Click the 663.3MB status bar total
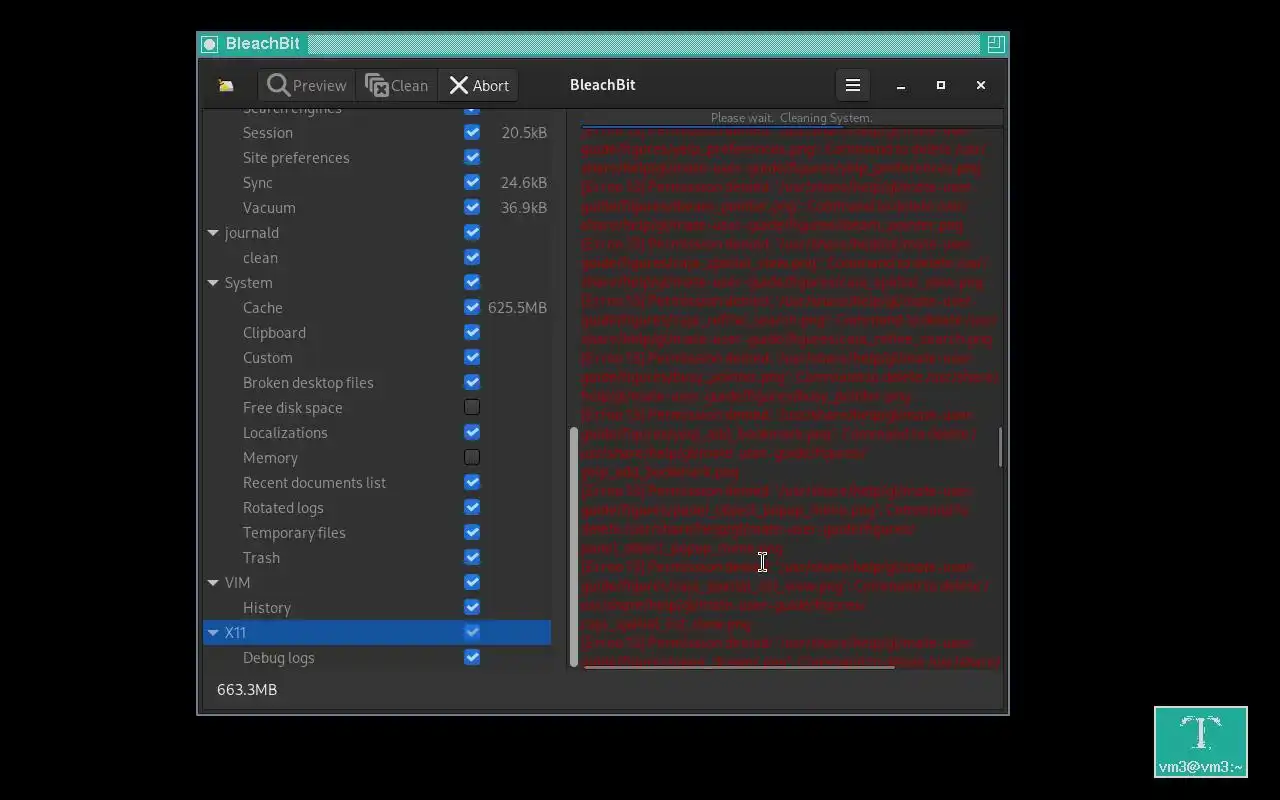 pos(247,690)
